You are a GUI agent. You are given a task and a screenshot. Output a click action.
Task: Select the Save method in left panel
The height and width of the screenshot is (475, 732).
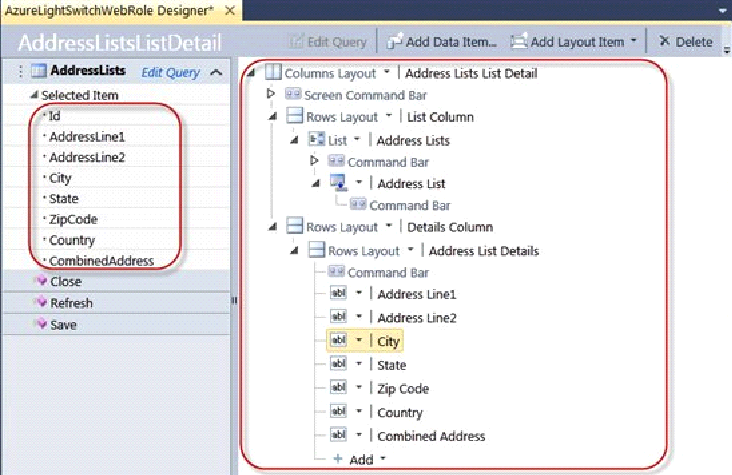tap(63, 325)
